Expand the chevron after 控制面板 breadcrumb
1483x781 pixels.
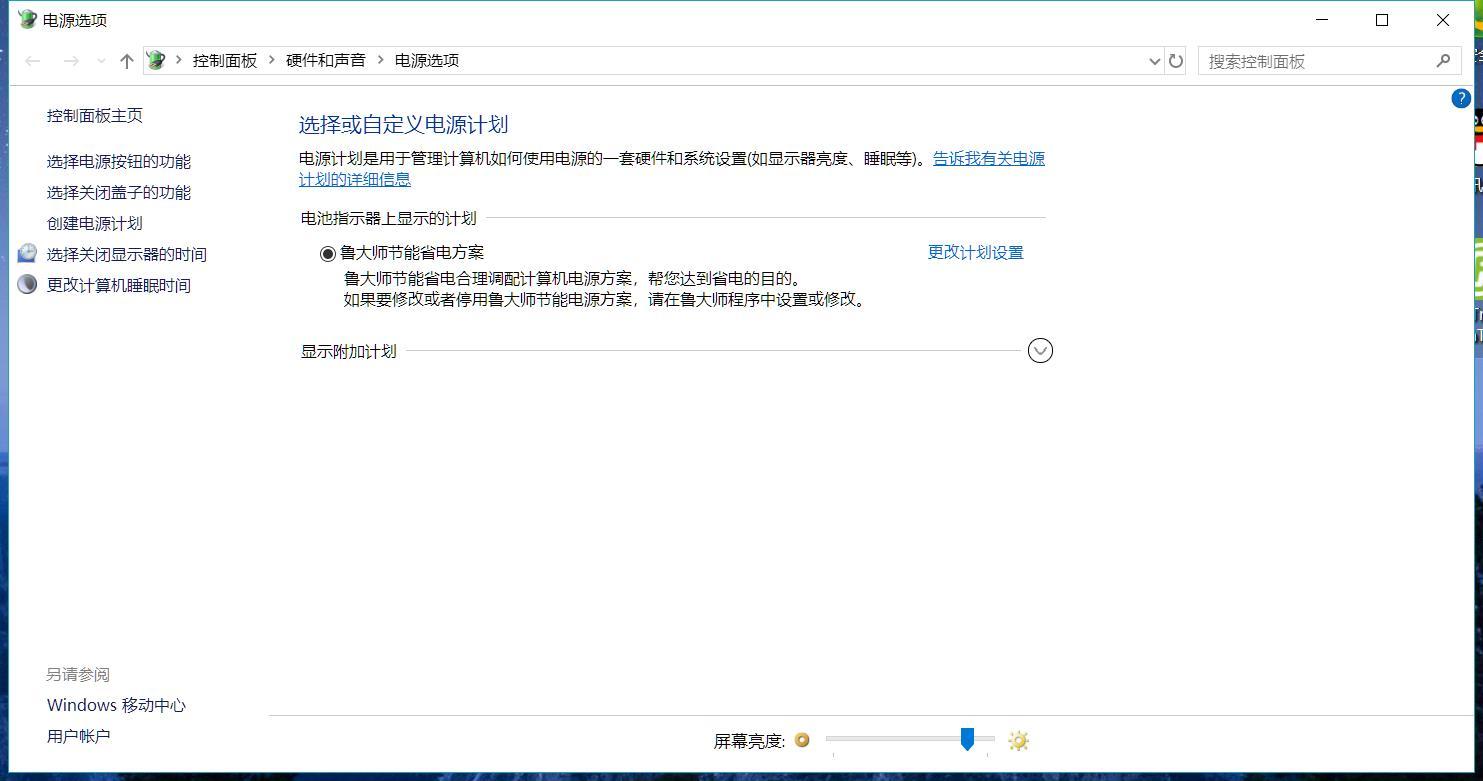tap(272, 60)
